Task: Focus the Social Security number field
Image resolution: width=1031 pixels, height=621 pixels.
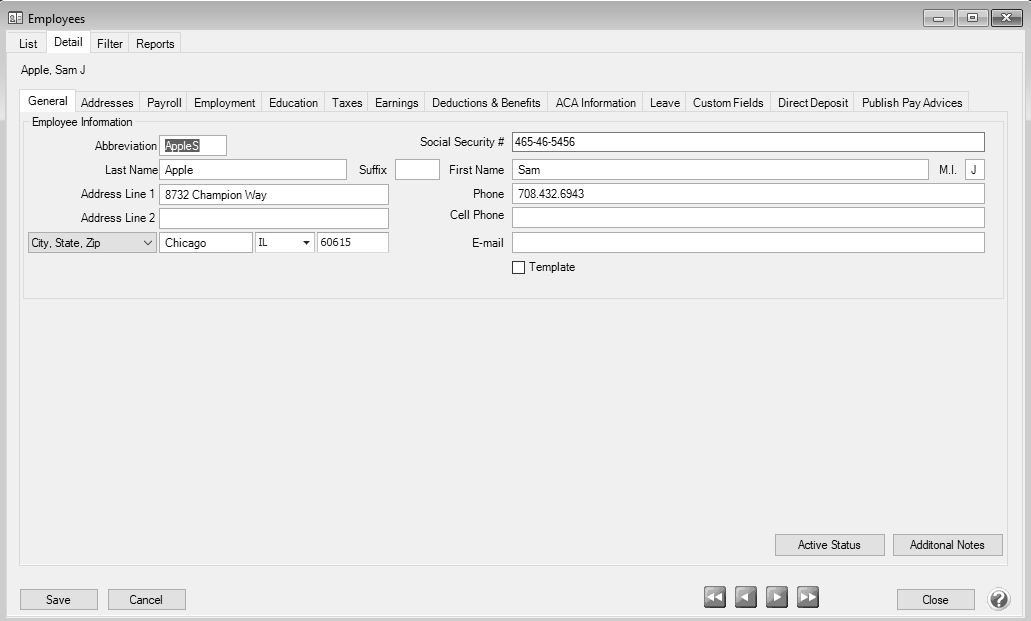Action: (748, 142)
